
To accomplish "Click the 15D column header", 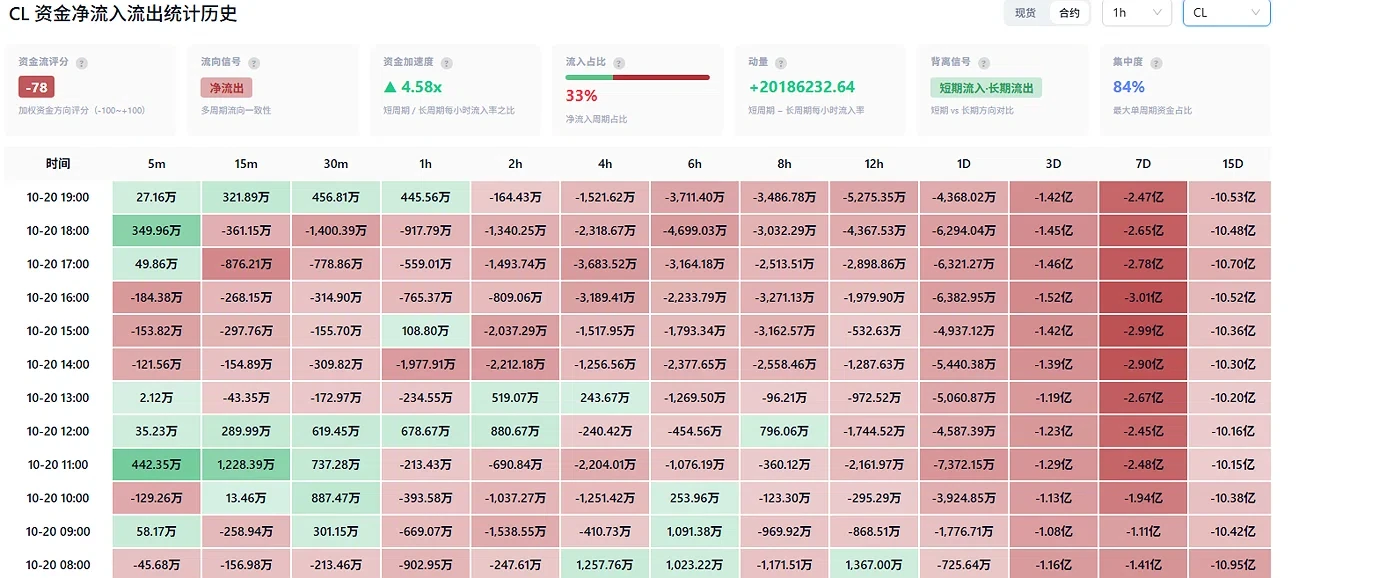I will pyautogui.click(x=1232, y=164).
